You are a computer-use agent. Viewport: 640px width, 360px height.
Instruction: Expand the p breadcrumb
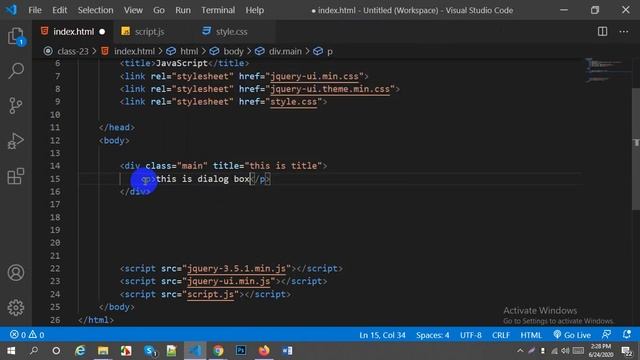pos(330,52)
